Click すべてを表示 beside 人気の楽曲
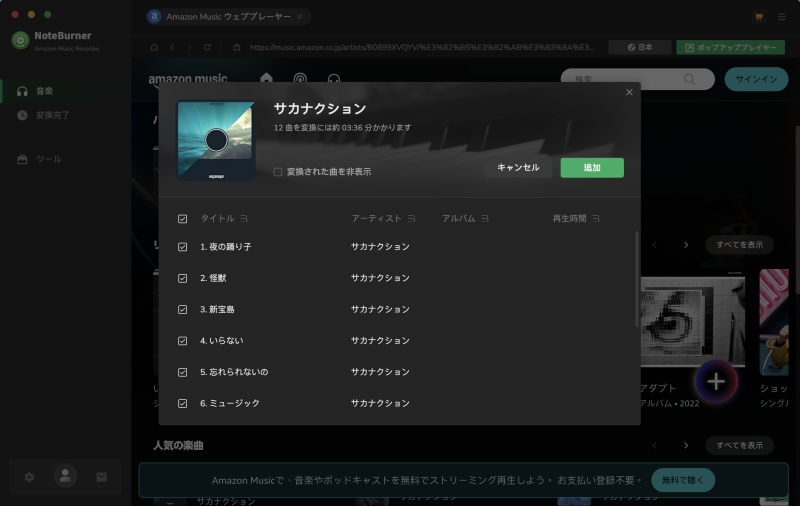 point(739,445)
